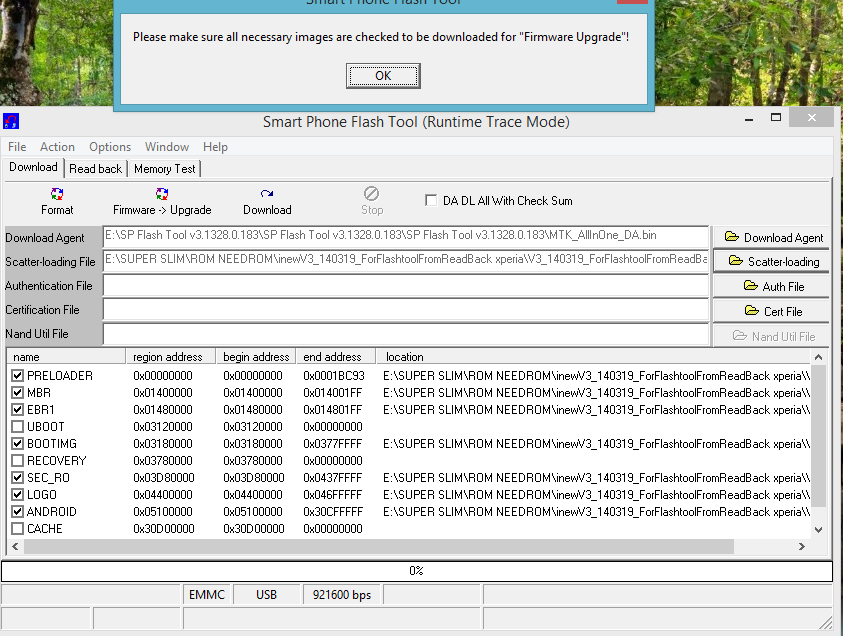Click the end address column header
This screenshot has width=843, height=636.
pos(335,357)
